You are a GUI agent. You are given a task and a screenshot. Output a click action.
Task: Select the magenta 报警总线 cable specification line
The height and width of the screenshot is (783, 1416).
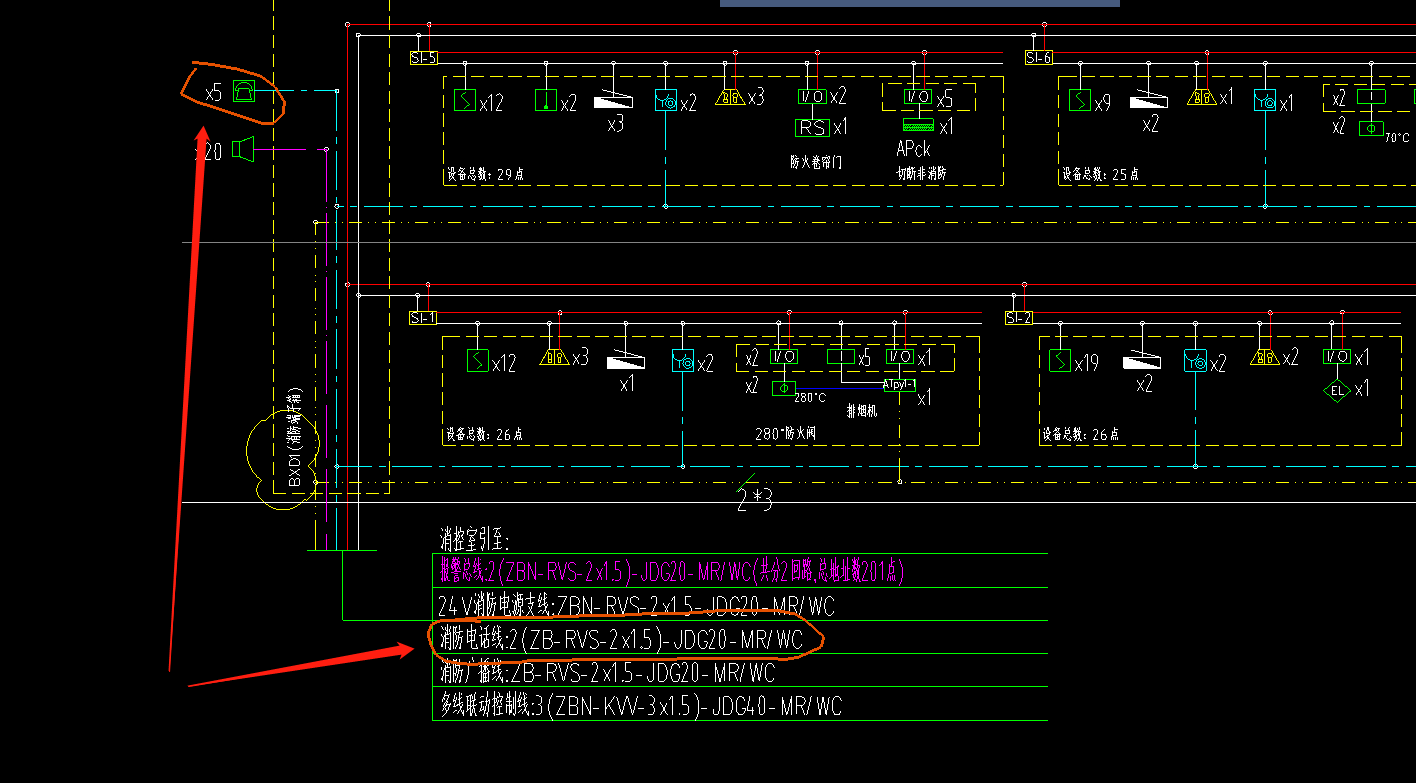click(x=671, y=571)
